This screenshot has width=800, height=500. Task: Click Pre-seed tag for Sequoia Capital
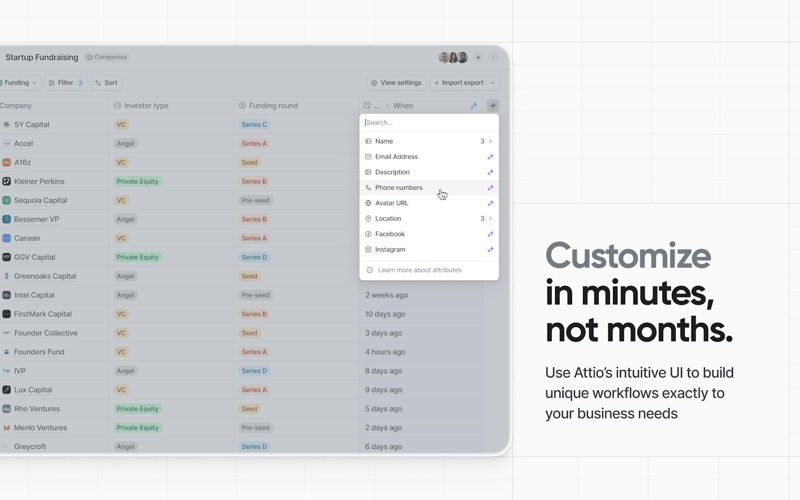(x=255, y=200)
